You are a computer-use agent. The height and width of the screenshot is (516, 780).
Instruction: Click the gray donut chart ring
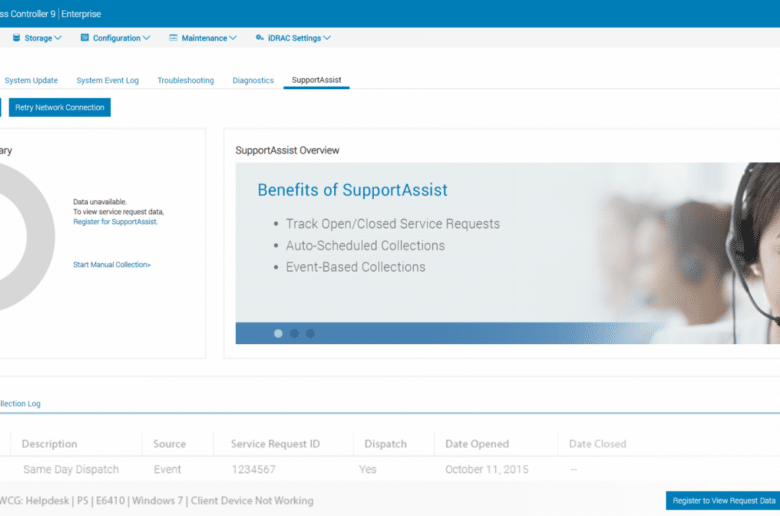[x=40, y=237]
